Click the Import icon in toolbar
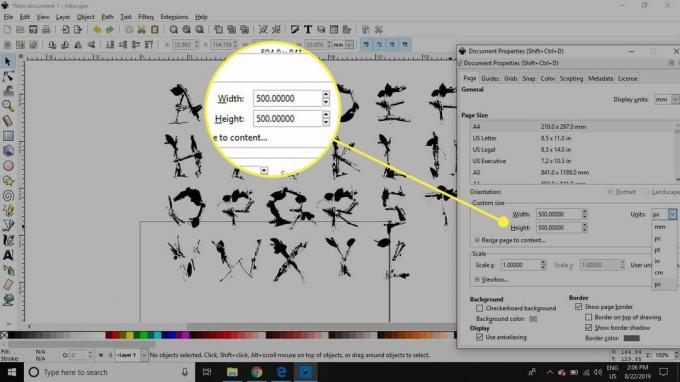Image resolution: width=680 pixels, height=382 pixels. [65, 29]
